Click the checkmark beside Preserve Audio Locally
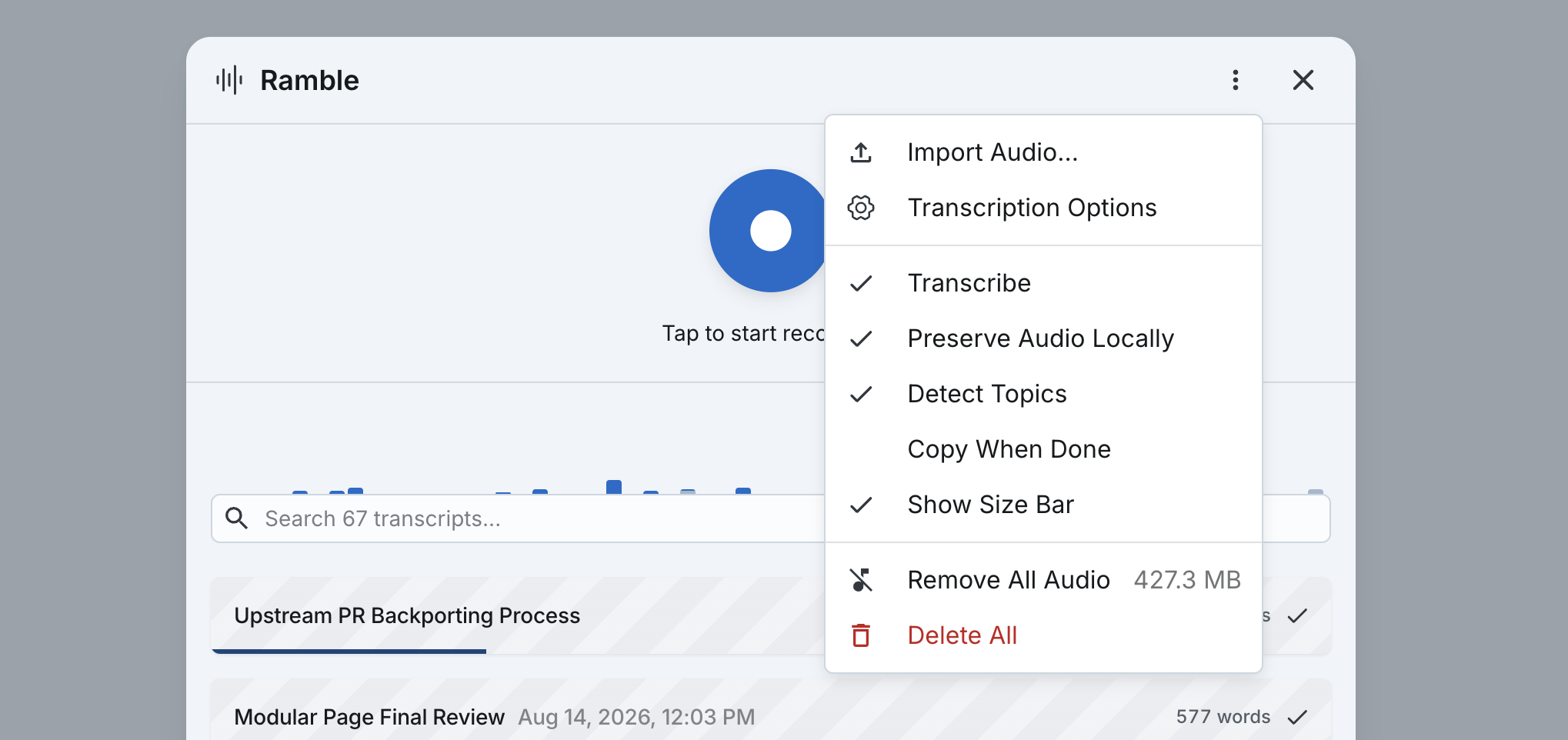 pos(861,339)
